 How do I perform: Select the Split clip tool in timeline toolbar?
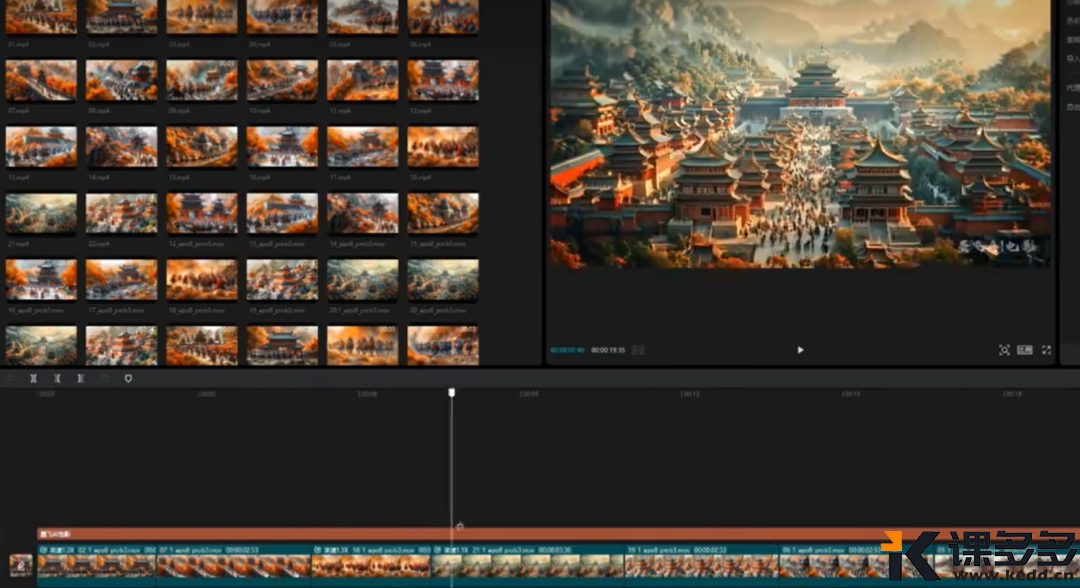33,379
